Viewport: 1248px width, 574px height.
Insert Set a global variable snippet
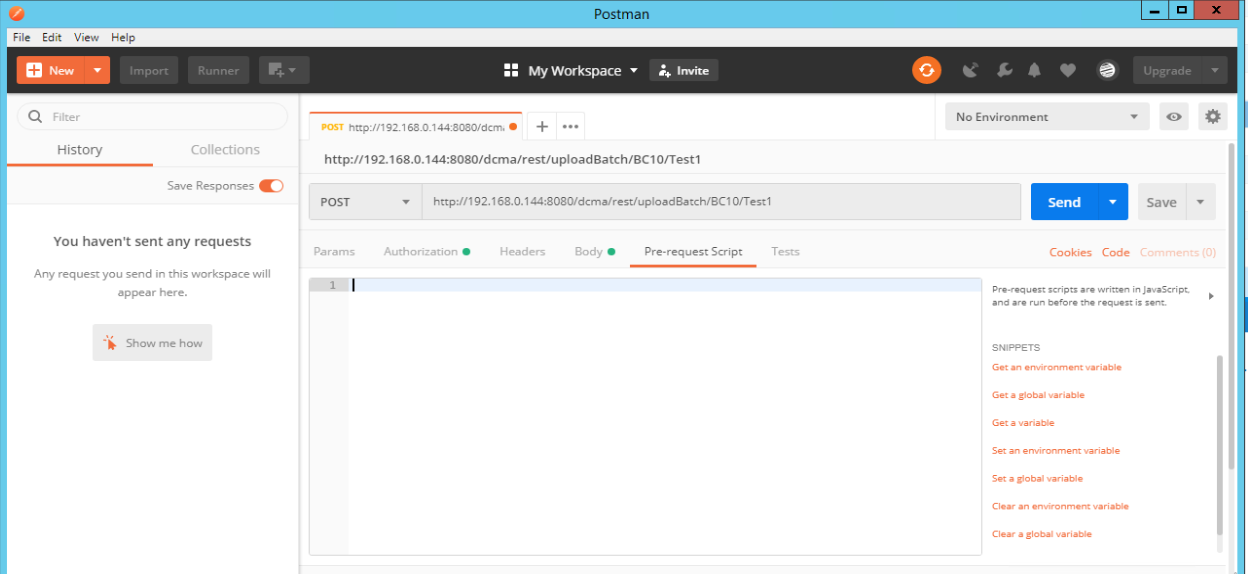tap(1037, 479)
